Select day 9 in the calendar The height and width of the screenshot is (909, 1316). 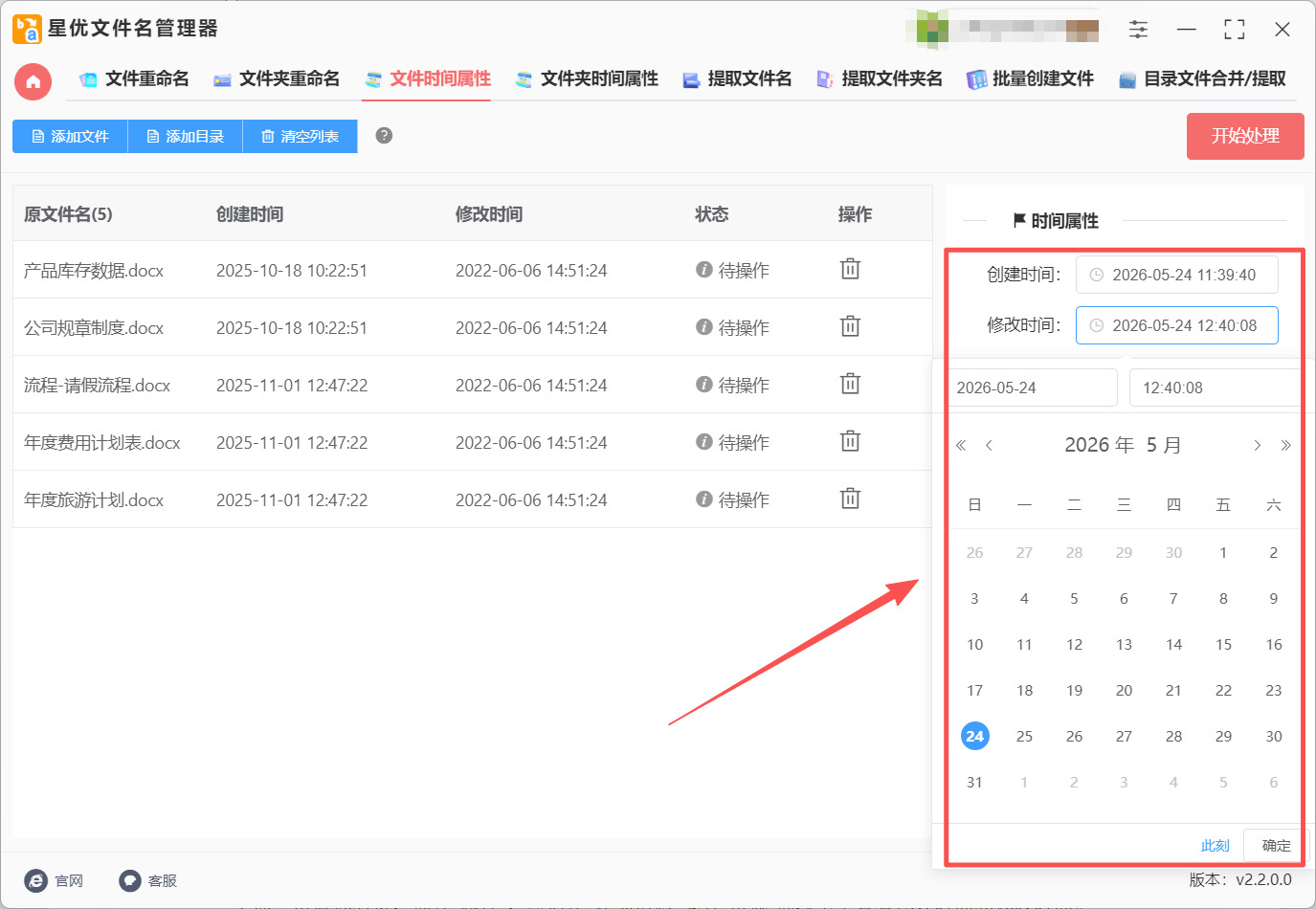coord(1273,598)
